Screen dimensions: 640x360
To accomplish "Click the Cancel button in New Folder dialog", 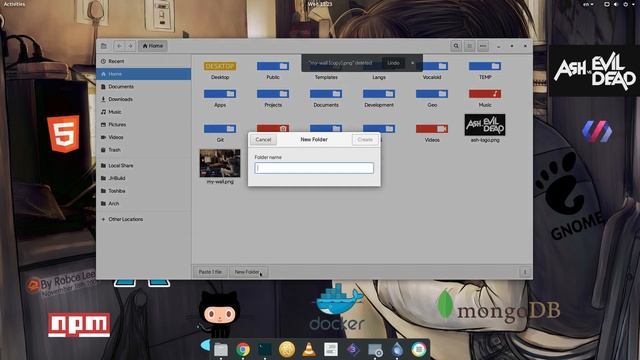I will [x=263, y=140].
